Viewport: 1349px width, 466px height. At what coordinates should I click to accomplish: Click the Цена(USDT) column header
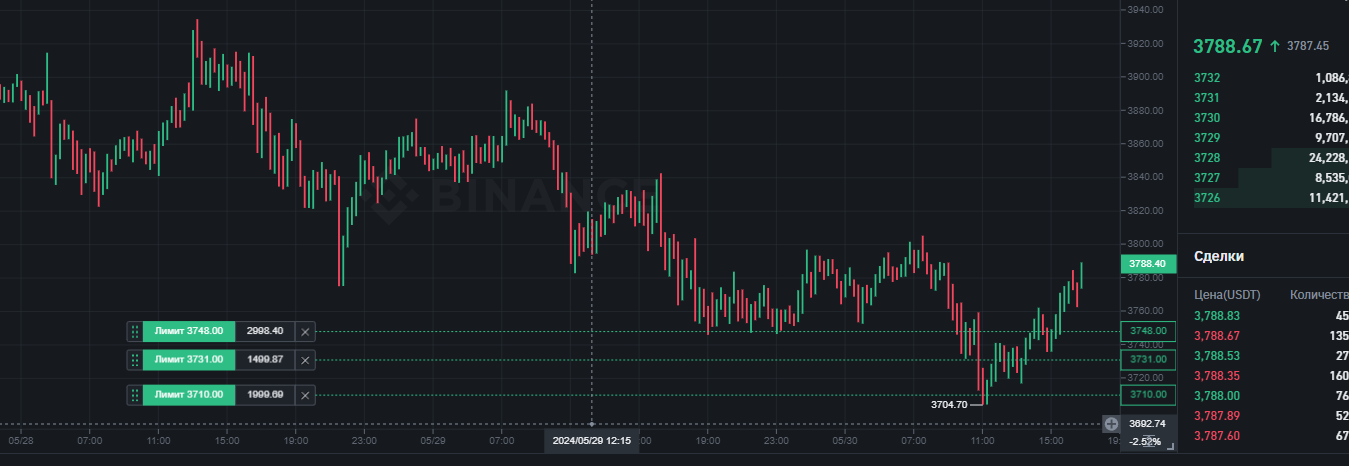click(1227, 295)
